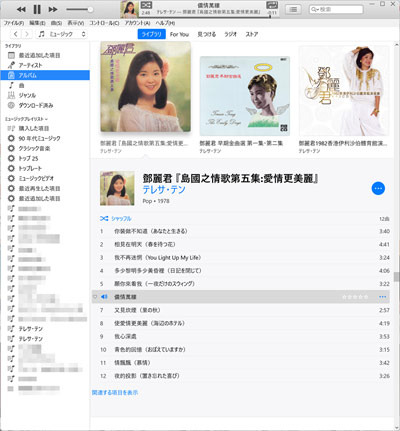The image size is (400, 431).
Task: Open the 編集(E) menu
Action: point(37,23)
